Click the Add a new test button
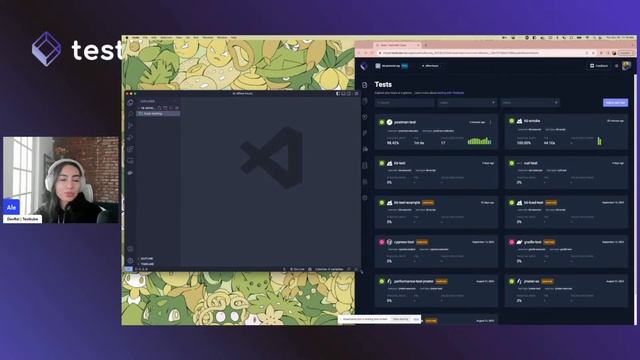The height and width of the screenshot is (360, 640). coord(616,103)
